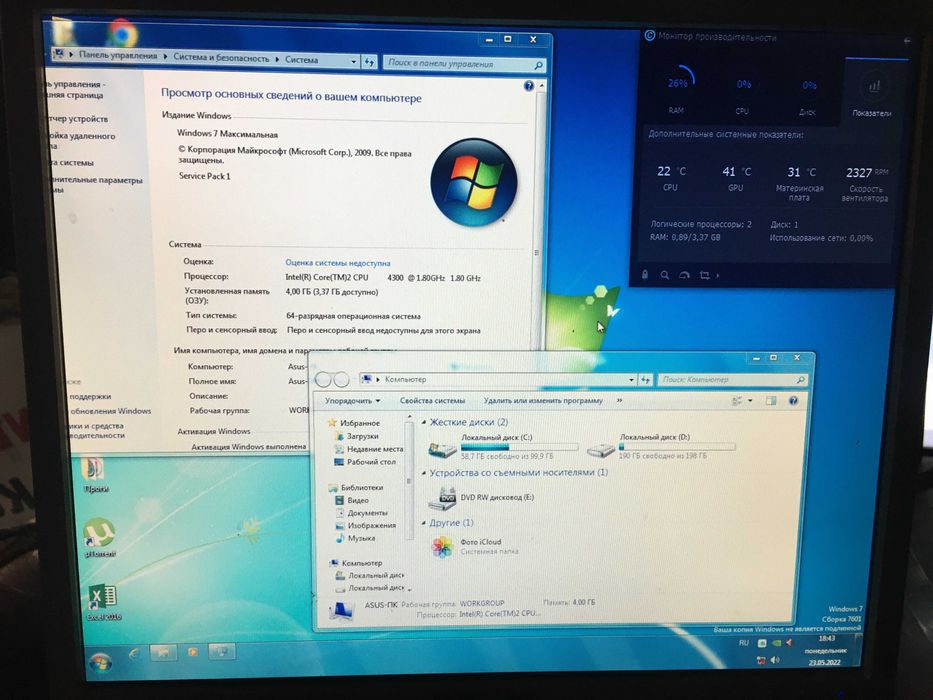933x700 pixels.
Task: Select Загрузки in navigation pane
Action: click(362, 436)
